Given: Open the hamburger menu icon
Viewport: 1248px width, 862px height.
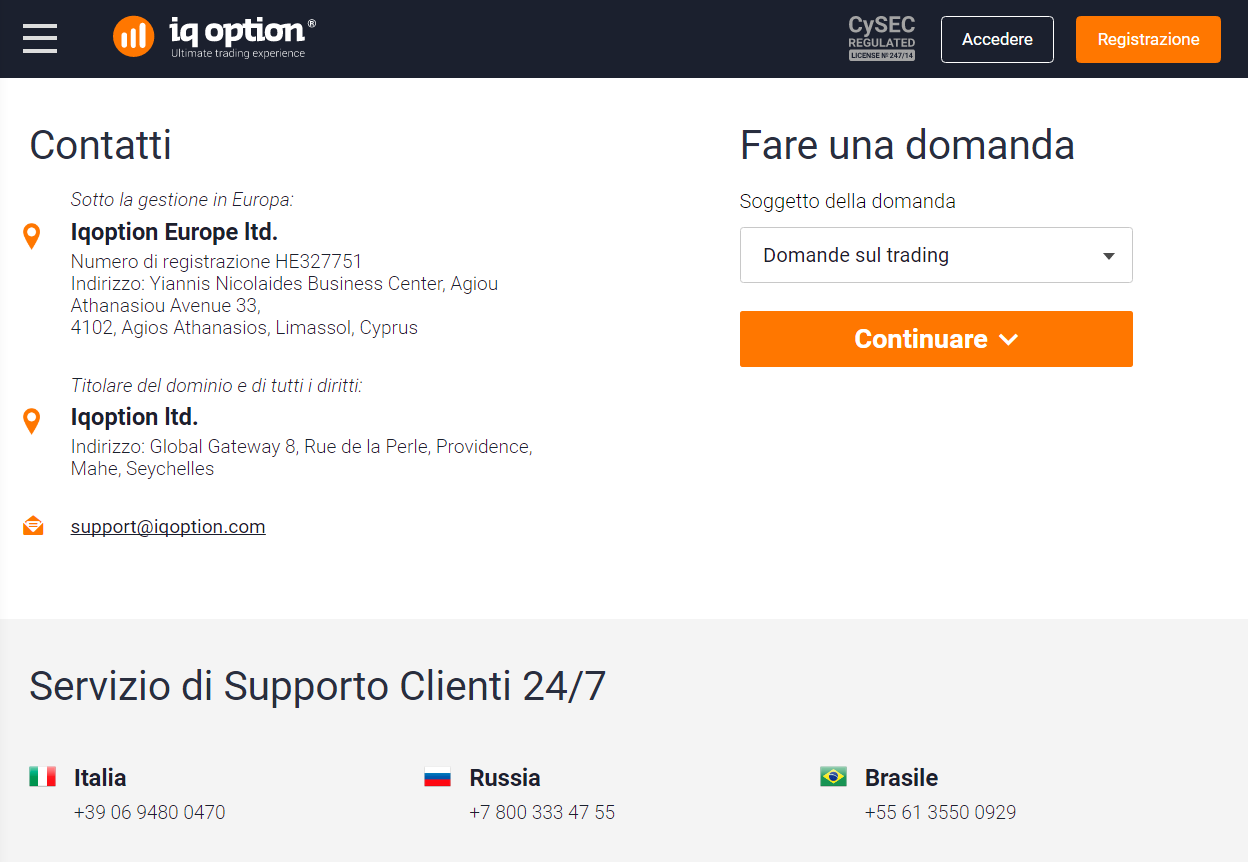Looking at the screenshot, I should (40, 39).
